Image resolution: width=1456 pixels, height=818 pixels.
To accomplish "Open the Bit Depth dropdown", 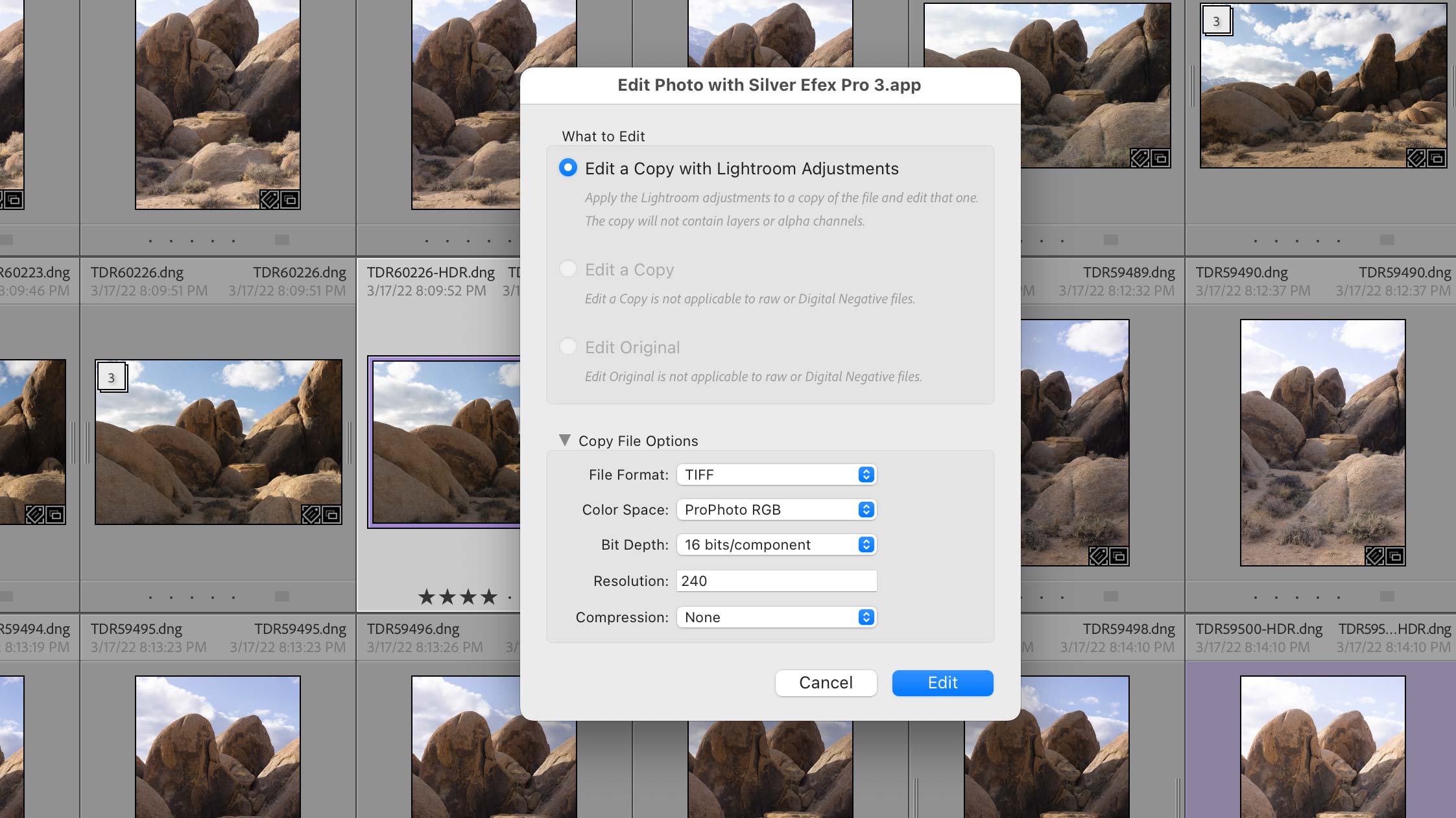I will (776, 544).
